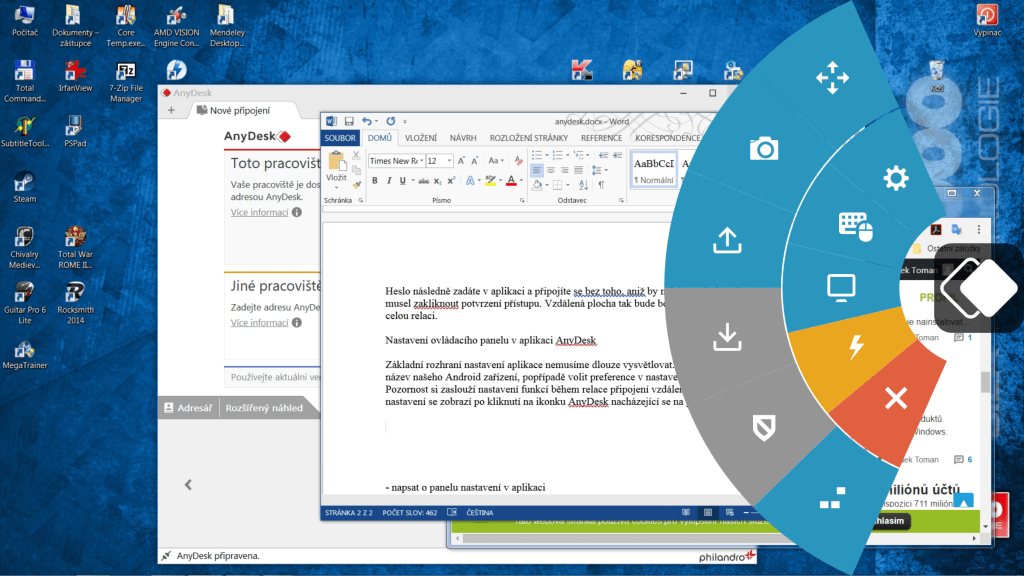Take a screenshot with the camera icon
Screen dimensions: 1024x576
coord(763,149)
